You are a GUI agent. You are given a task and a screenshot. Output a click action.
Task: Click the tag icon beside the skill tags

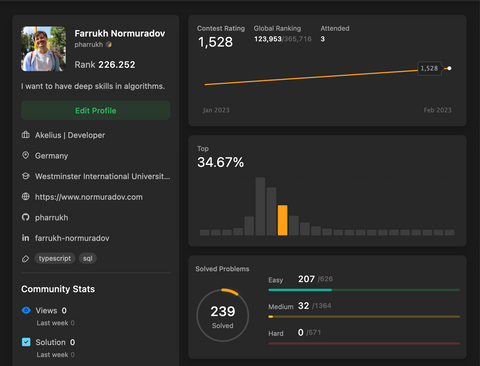tap(26, 259)
